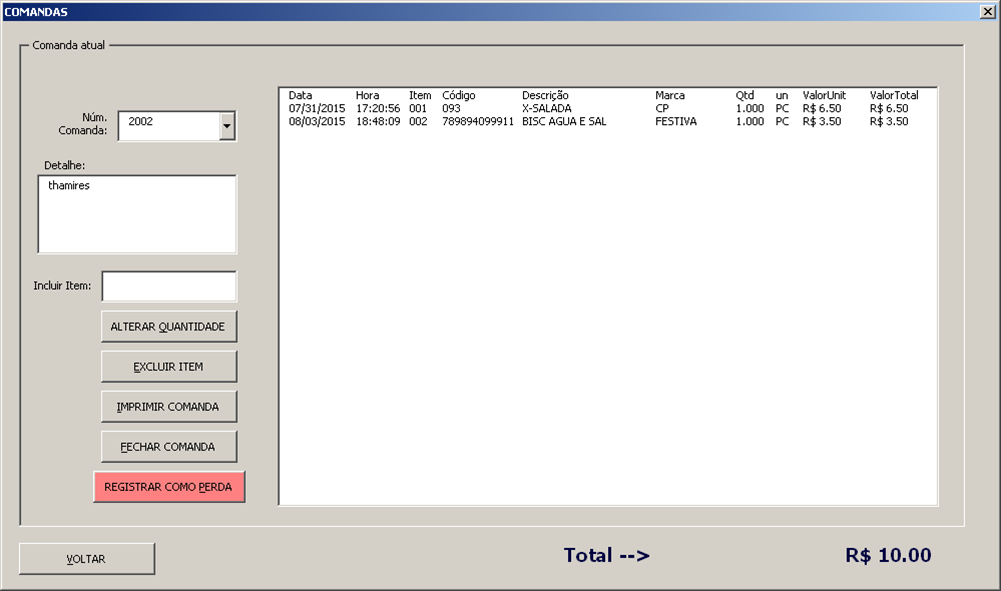Viewport: 1001px width, 591px height.
Task: Click the EXCLUIR ITEM button
Action: (169, 367)
